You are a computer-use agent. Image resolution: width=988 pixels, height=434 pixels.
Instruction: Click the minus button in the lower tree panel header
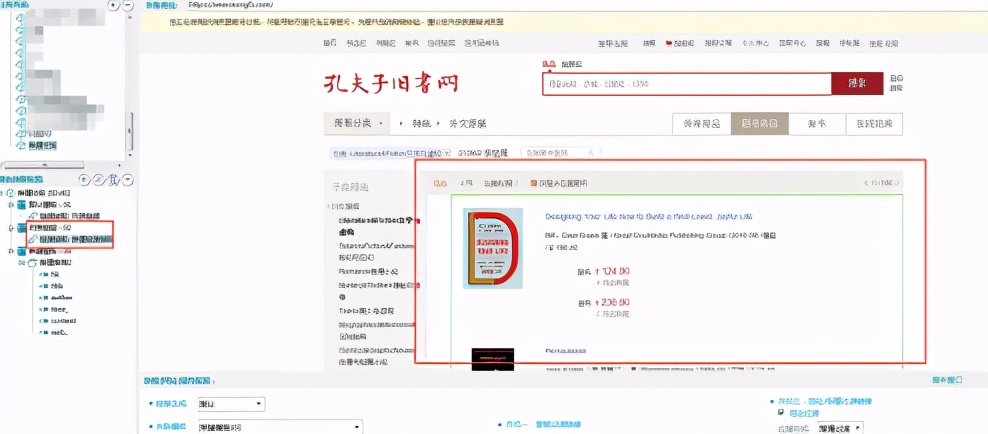(x=128, y=180)
